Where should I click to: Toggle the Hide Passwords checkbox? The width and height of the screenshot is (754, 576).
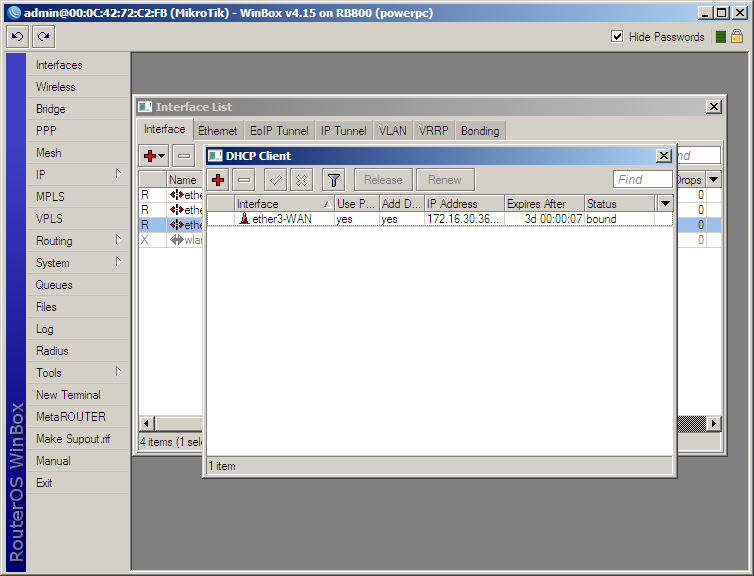pyautogui.click(x=617, y=37)
